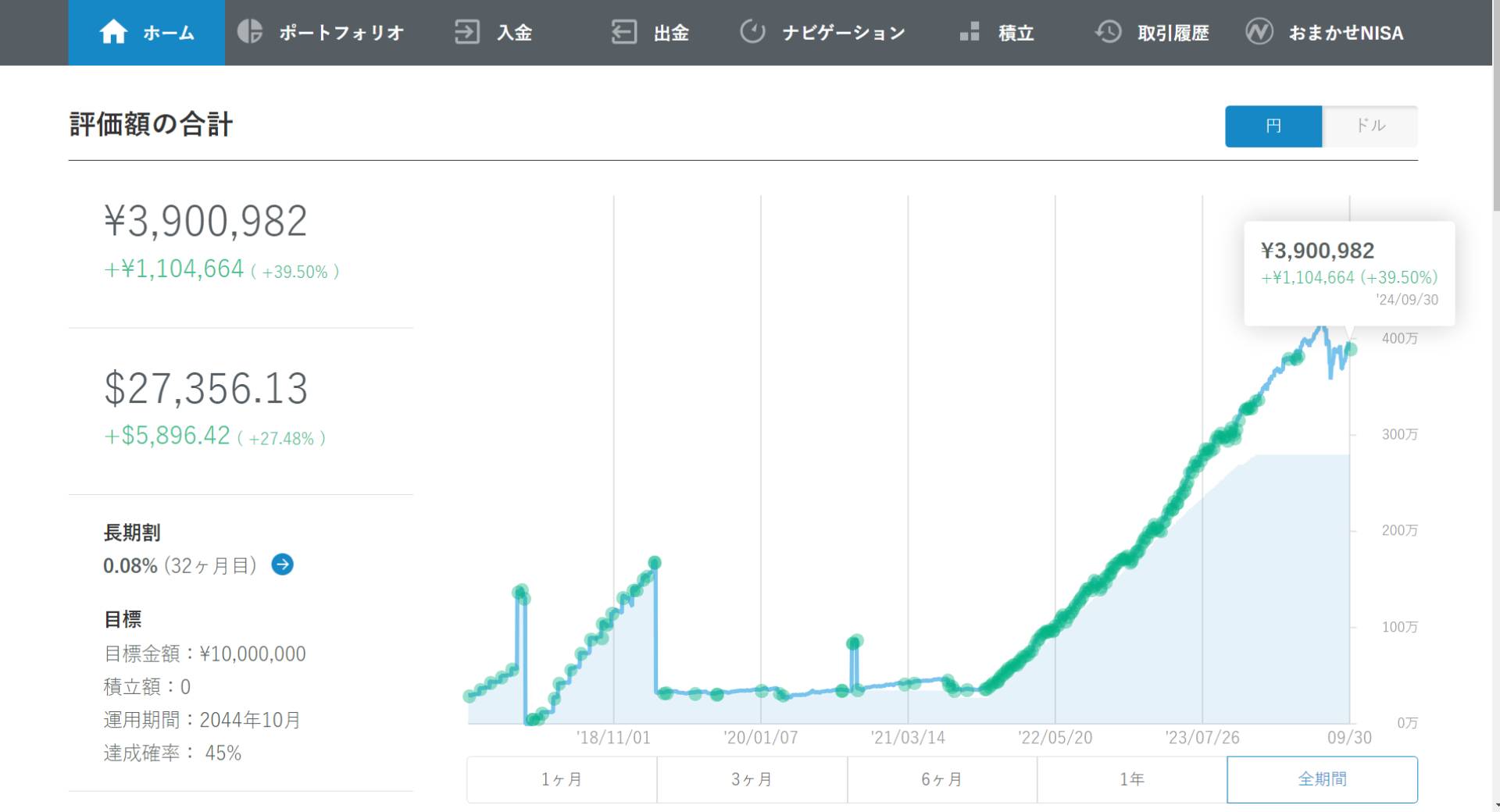
Task: Click the navigation gauge icon
Action: click(x=752, y=32)
